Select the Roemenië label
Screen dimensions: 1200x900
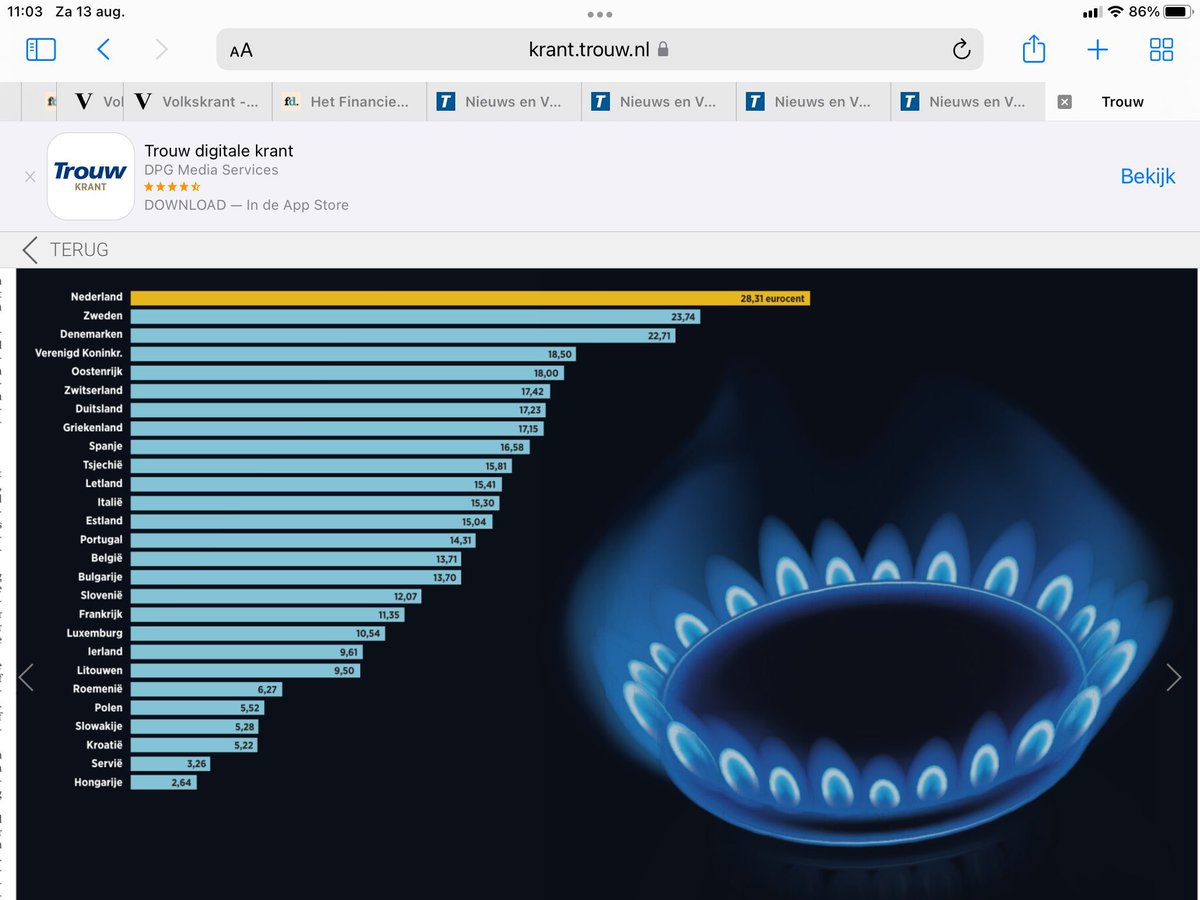(98, 689)
